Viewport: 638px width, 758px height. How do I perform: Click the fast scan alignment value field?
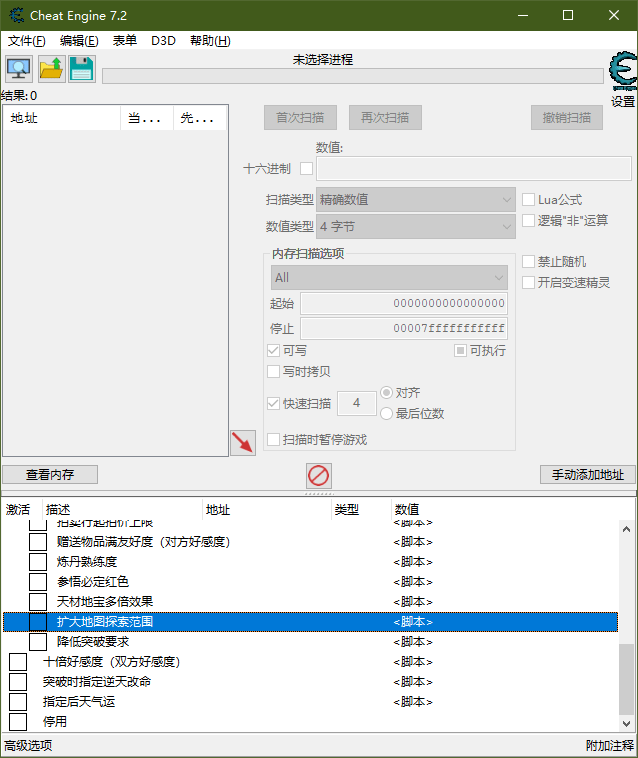pos(357,403)
